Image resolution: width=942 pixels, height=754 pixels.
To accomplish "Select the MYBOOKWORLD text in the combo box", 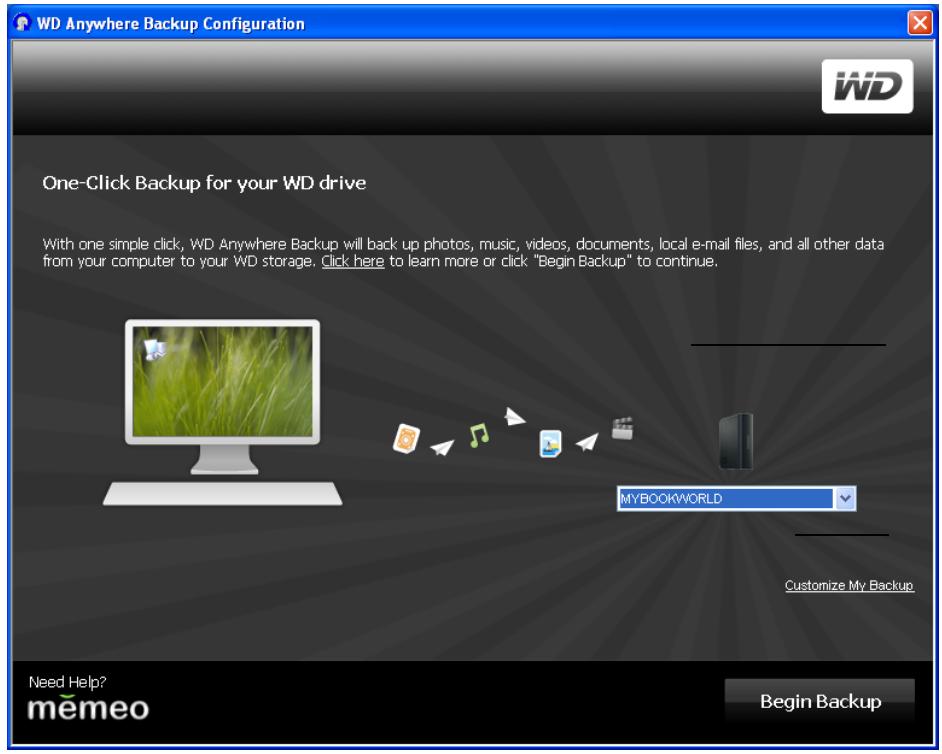I will coord(670,499).
